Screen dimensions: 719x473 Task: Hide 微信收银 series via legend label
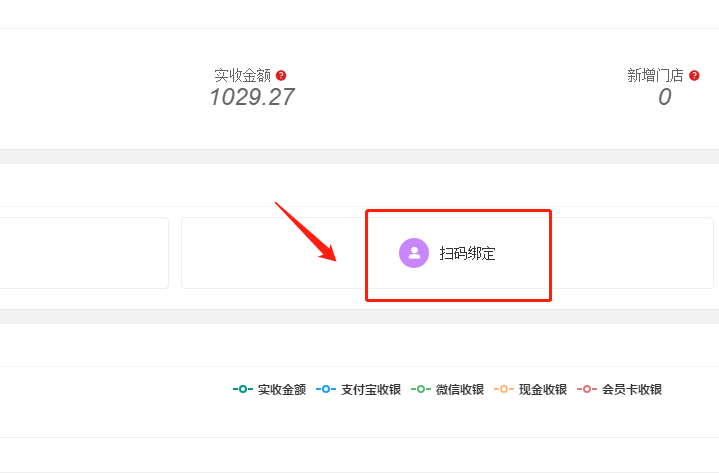[x=460, y=390]
